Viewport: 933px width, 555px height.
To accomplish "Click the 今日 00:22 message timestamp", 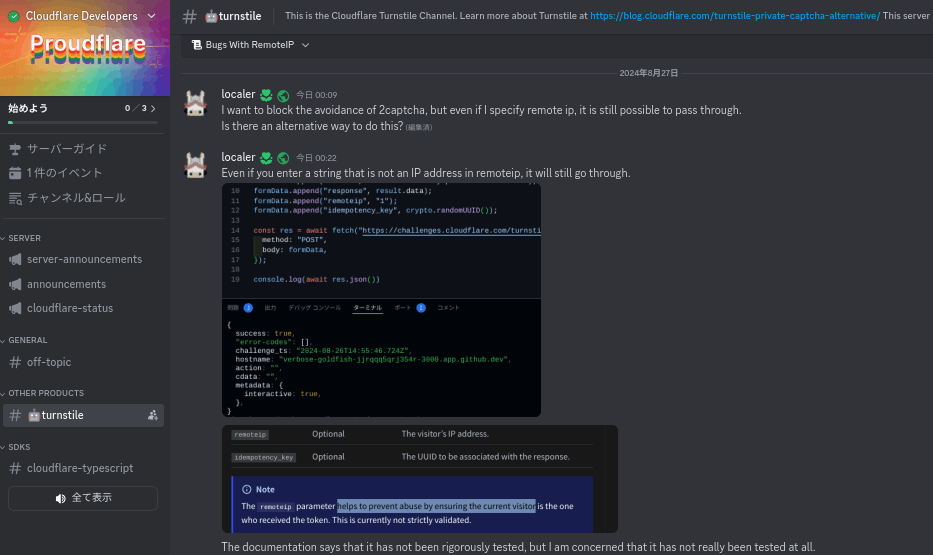I will coord(317,158).
